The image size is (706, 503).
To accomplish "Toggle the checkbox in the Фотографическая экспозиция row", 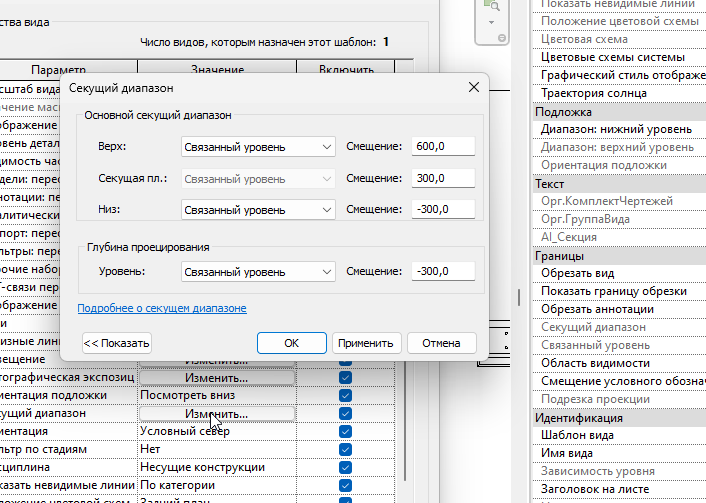I will pyautogui.click(x=345, y=377).
